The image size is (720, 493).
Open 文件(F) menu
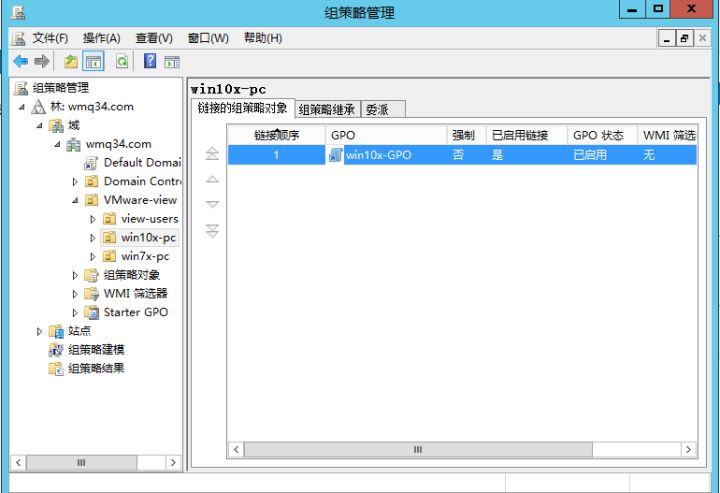click(50, 38)
